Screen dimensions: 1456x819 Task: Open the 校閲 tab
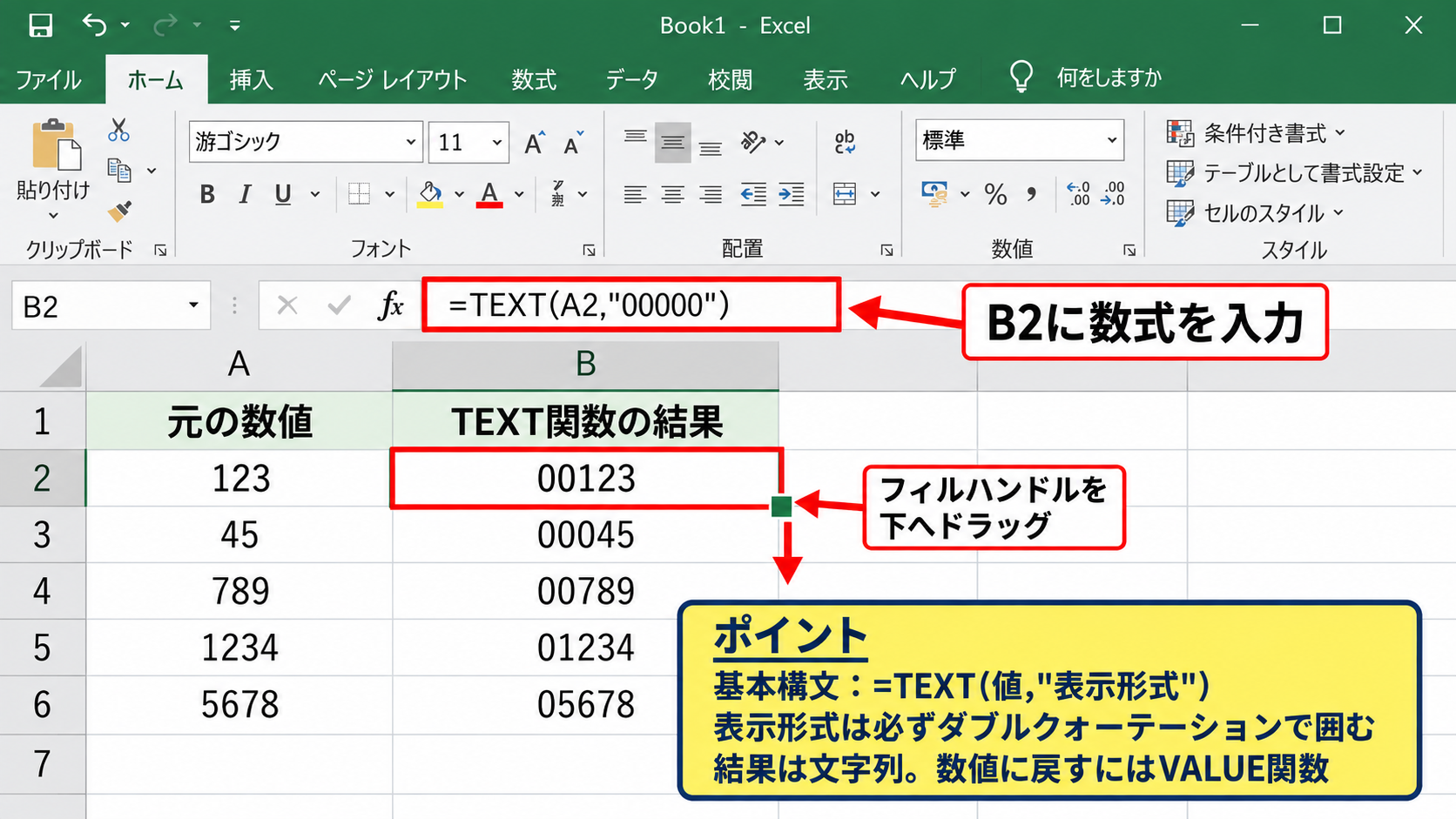(730, 80)
